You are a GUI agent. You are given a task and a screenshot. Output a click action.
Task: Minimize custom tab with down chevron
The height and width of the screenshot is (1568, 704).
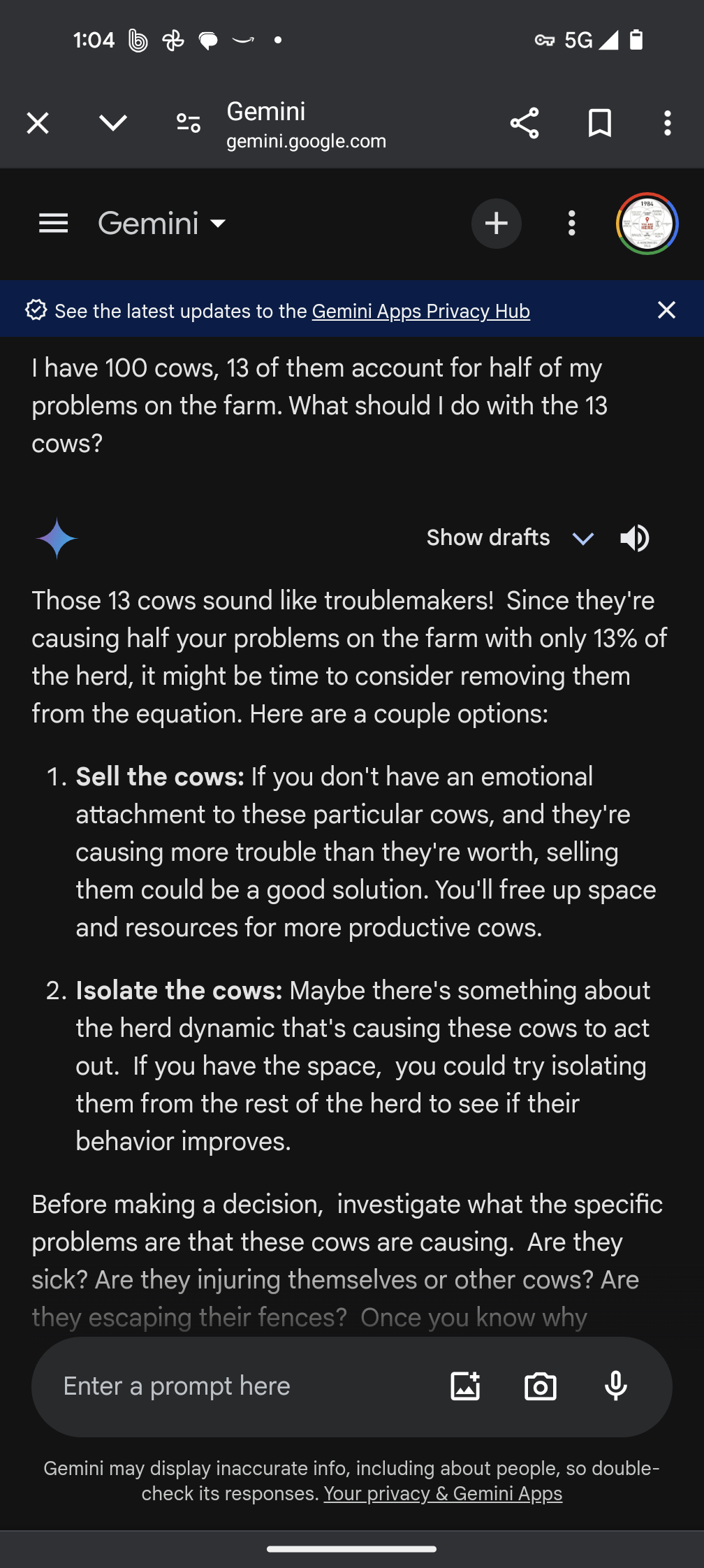click(113, 124)
